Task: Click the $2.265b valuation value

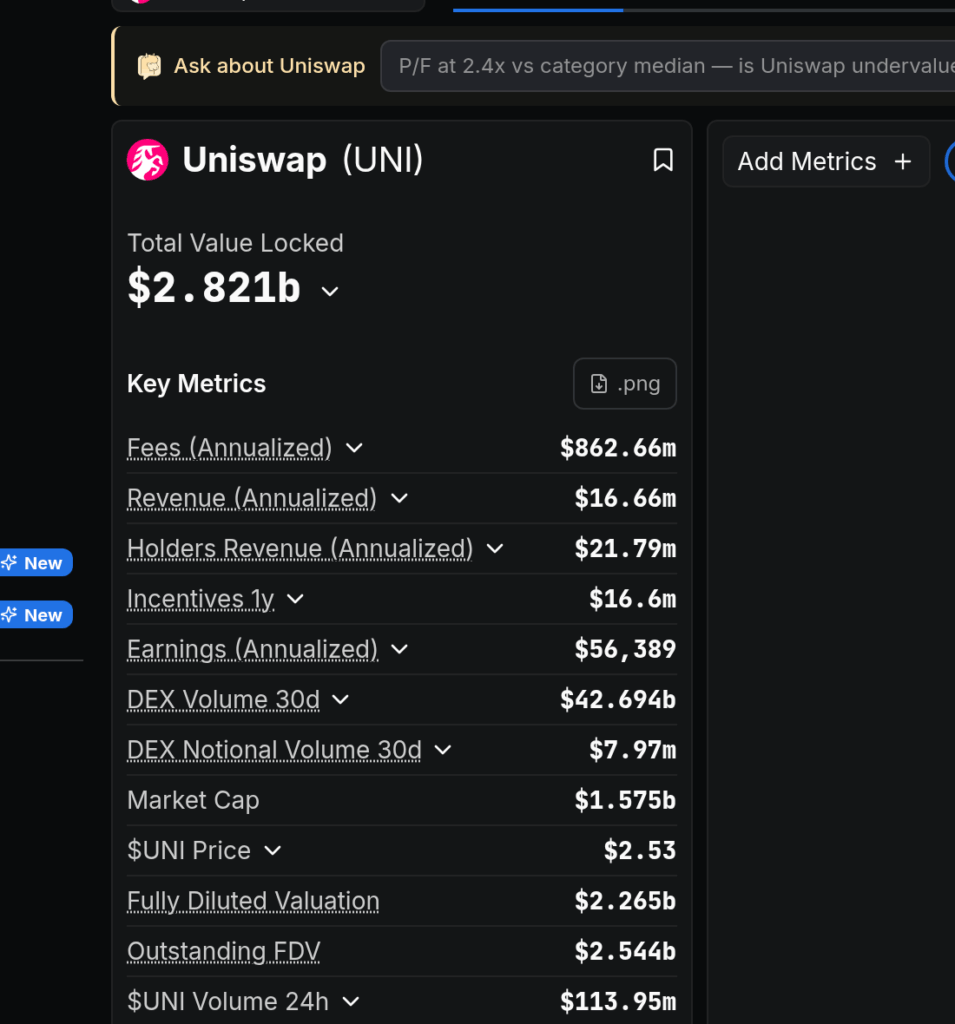Action: pos(625,901)
